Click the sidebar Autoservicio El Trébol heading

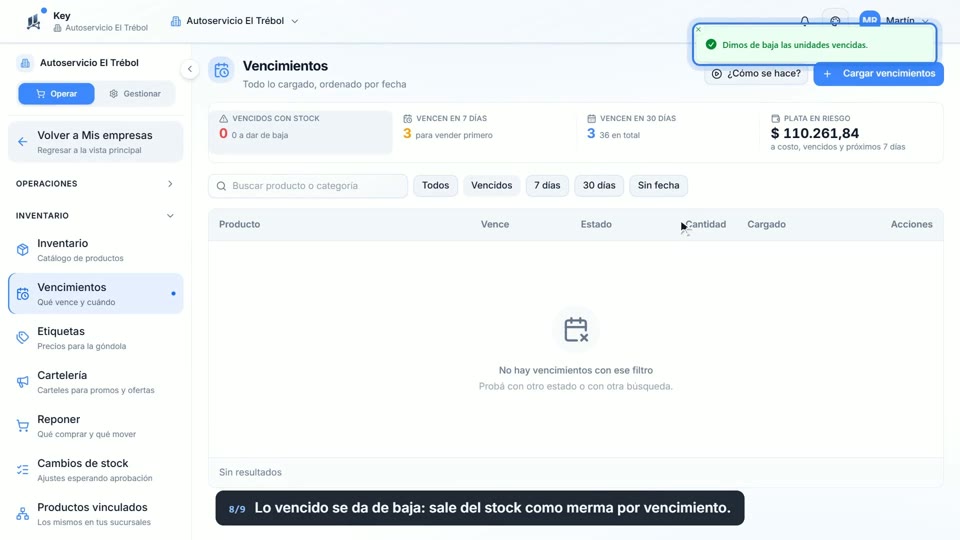tap(89, 62)
